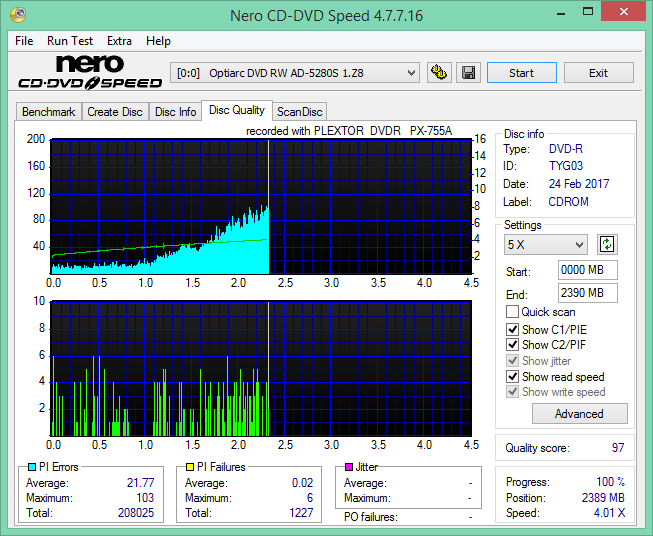Image resolution: width=653 pixels, height=536 pixels.
Task: Switch to the Create Disc tab
Action: (x=115, y=112)
